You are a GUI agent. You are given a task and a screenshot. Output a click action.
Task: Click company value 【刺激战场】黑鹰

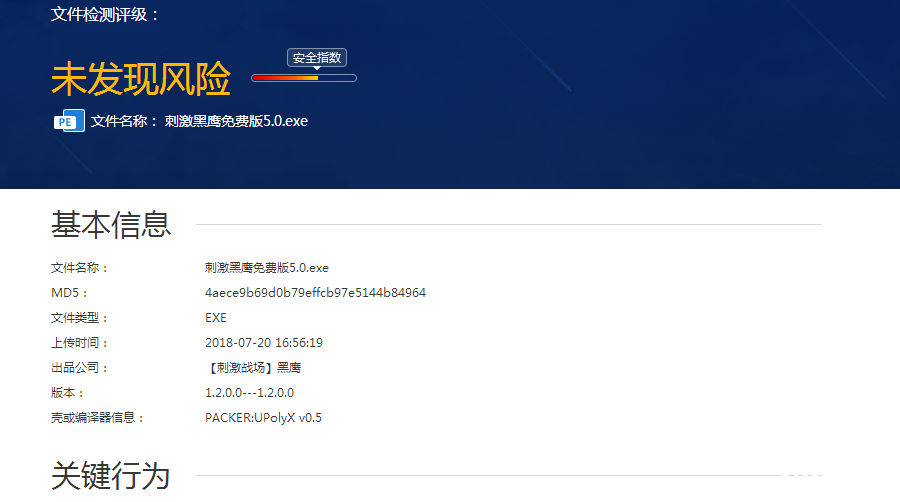pos(253,368)
